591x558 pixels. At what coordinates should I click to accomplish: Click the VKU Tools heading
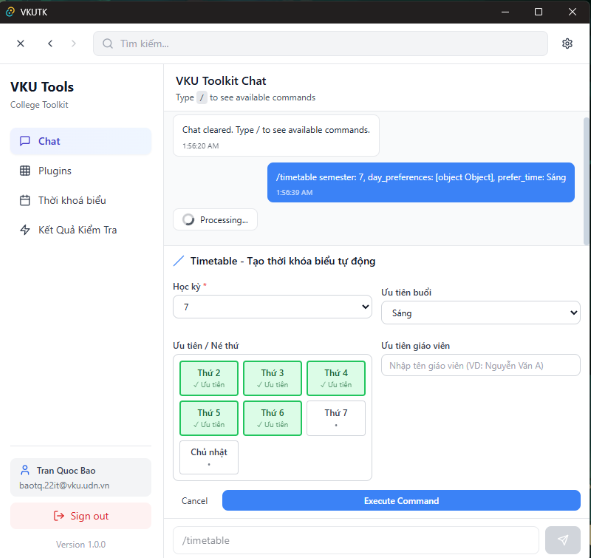42,87
